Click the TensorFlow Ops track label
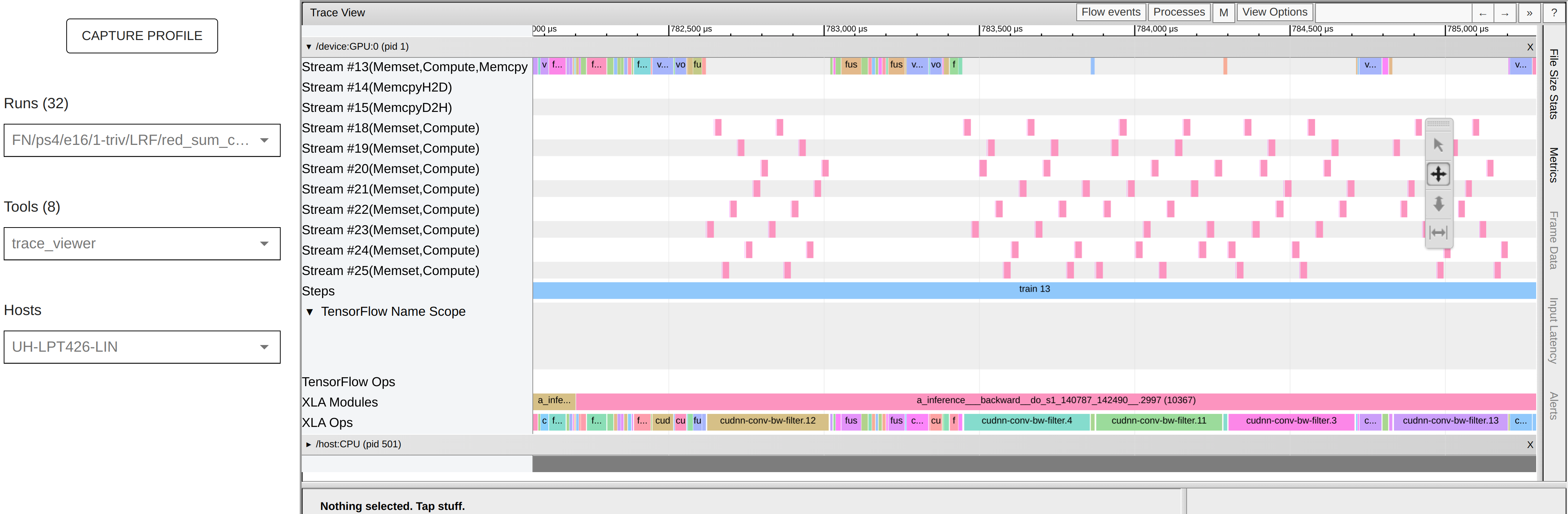1568x514 pixels. [348, 382]
